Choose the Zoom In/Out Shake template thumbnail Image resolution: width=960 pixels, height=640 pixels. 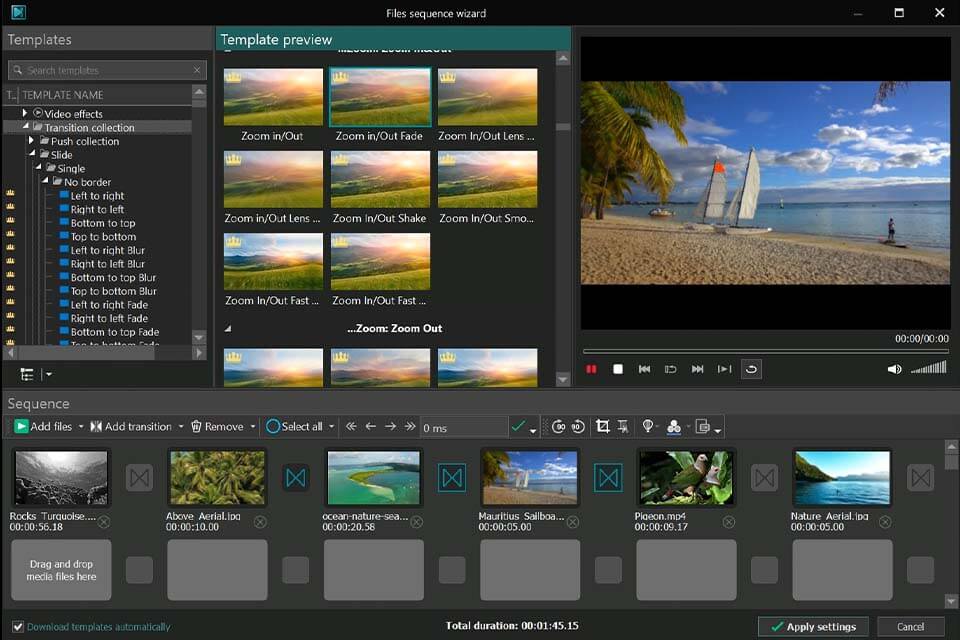(380, 179)
